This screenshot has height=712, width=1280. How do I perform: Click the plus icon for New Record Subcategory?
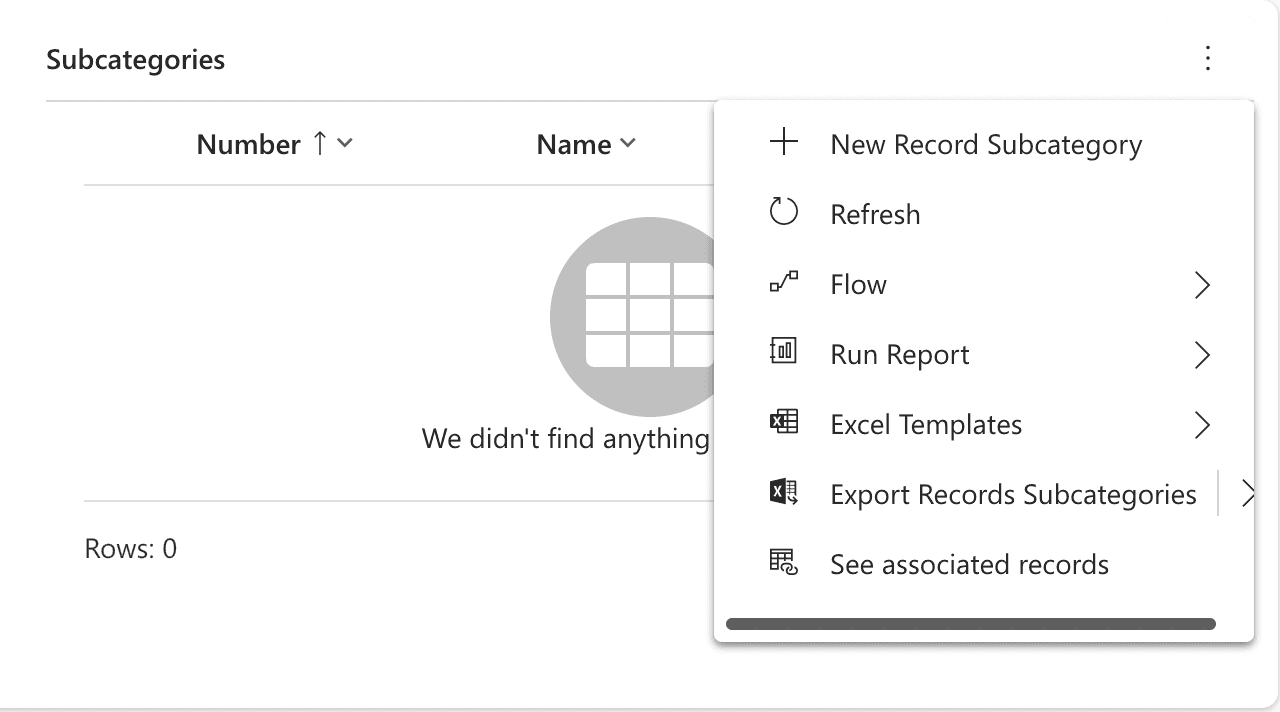coord(784,143)
